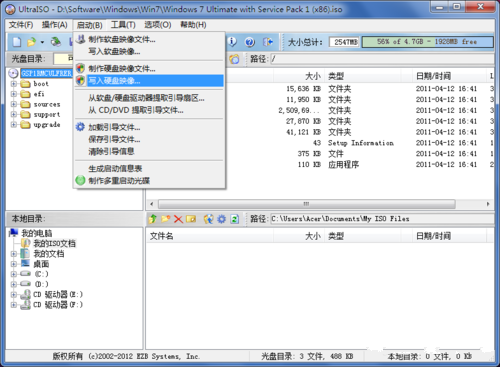The width and height of the screenshot is (500, 367).
Task: Select the sources folder in ISO tree
Action: tap(47, 104)
